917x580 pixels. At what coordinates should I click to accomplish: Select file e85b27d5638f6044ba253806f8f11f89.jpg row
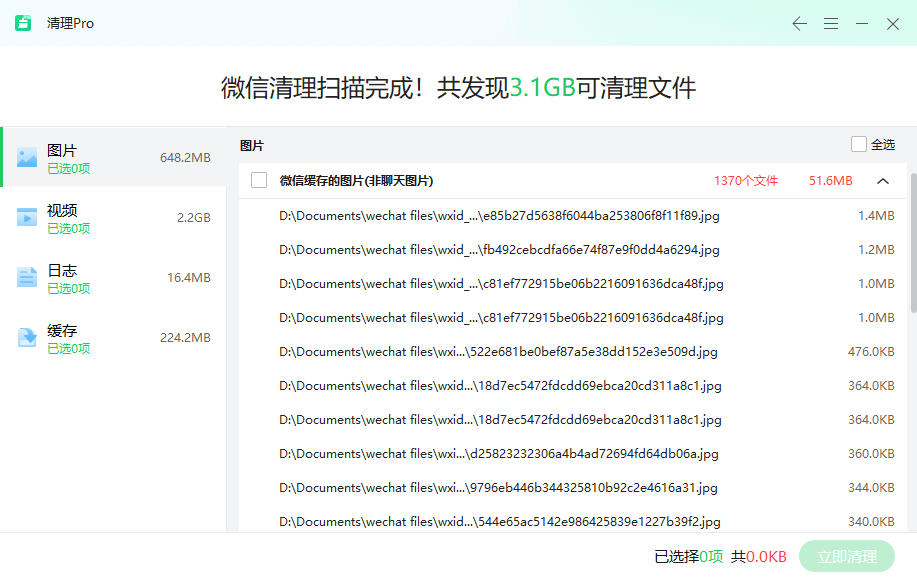[x=575, y=216]
